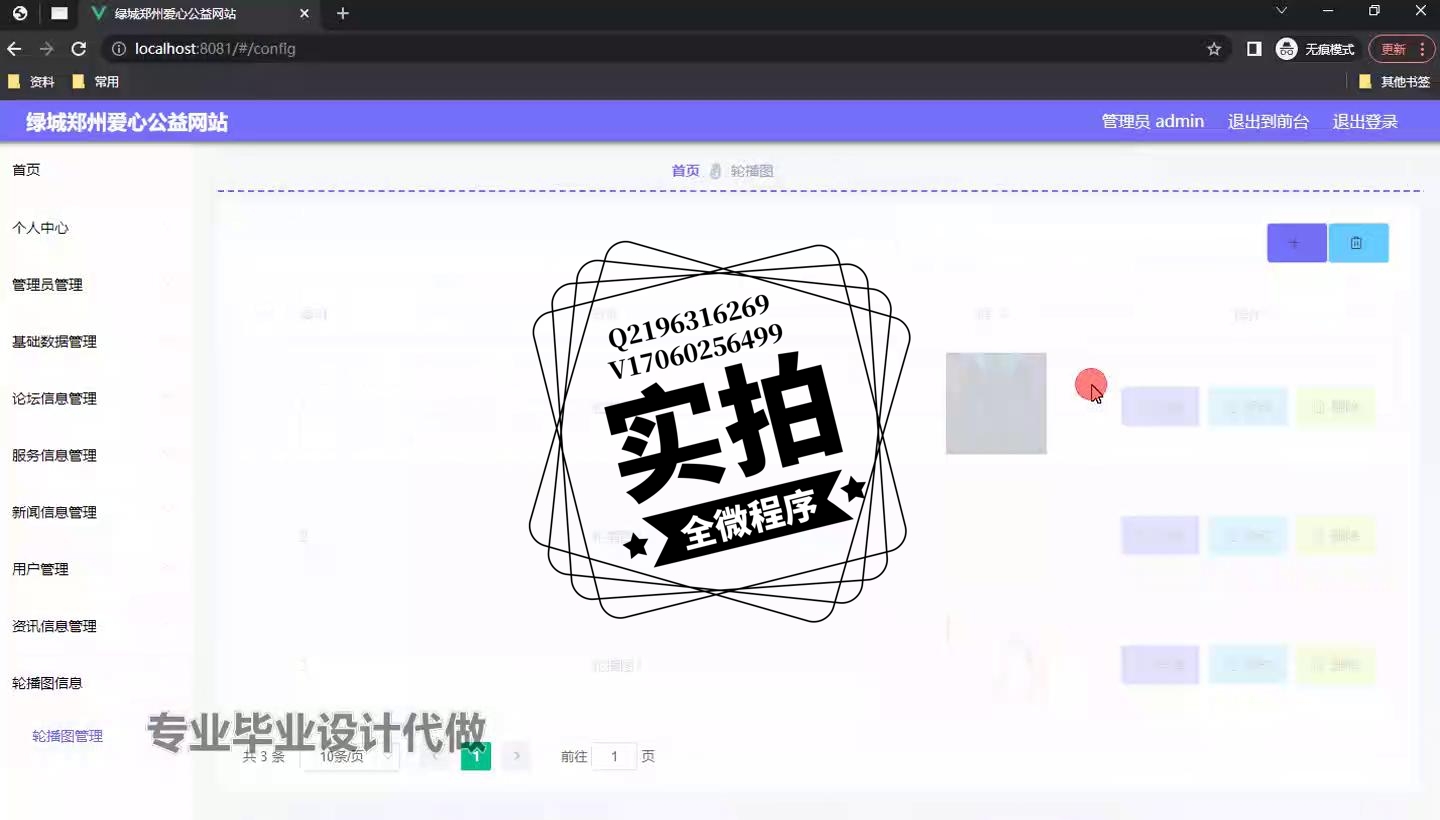
Task: Open the 其他书签 folder
Action: point(1395,82)
